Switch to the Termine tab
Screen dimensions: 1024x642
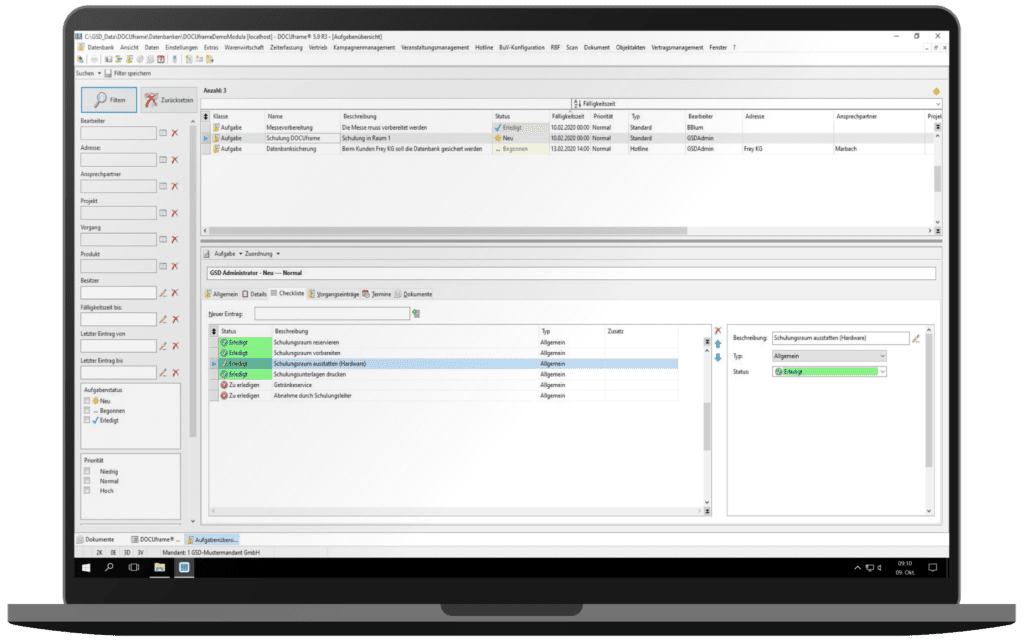[377, 295]
